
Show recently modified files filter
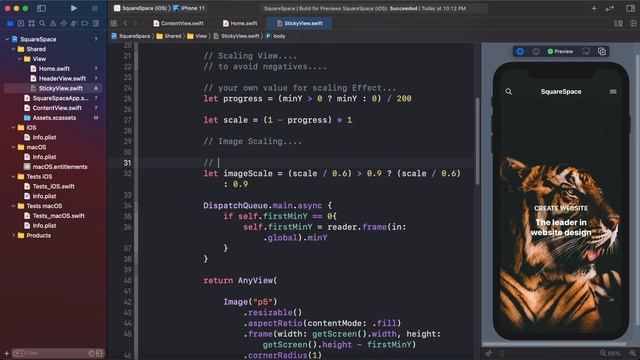[91, 353]
